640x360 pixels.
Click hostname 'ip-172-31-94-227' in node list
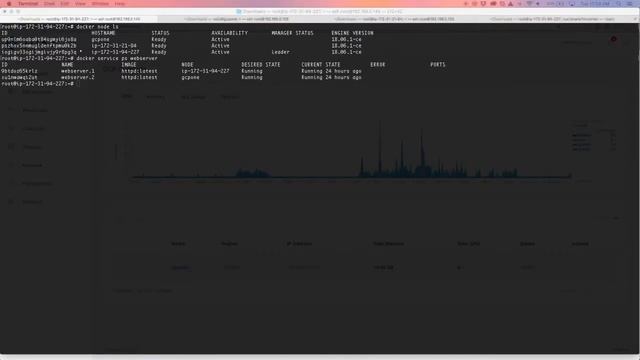(x=115, y=52)
